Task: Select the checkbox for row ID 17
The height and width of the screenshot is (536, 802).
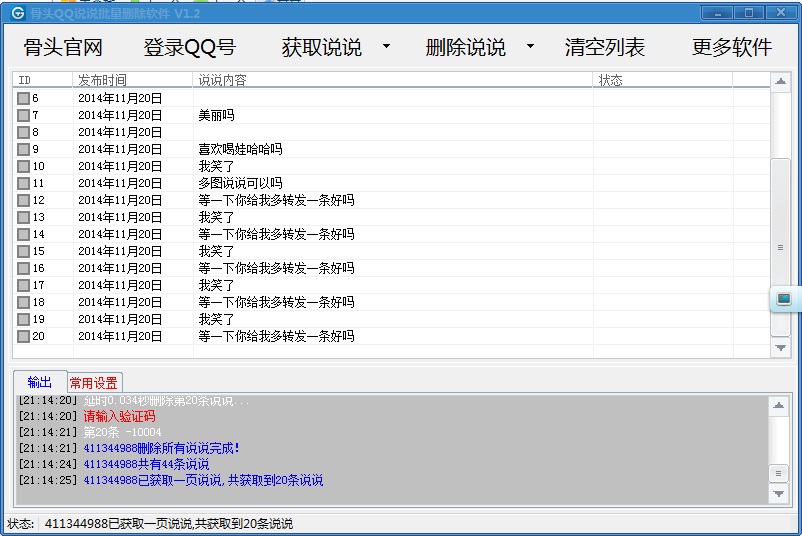Action: click(x=24, y=285)
